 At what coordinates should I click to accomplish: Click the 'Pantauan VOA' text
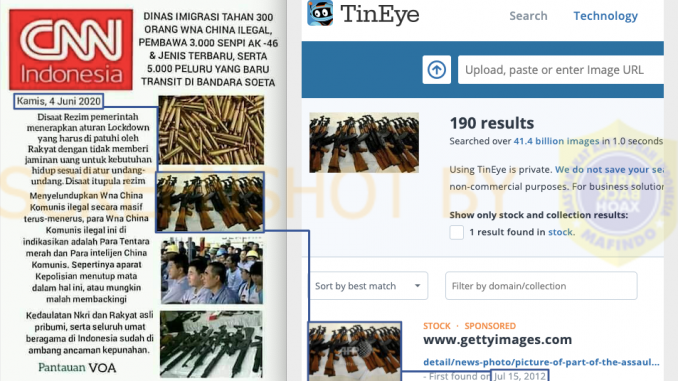tap(77, 368)
